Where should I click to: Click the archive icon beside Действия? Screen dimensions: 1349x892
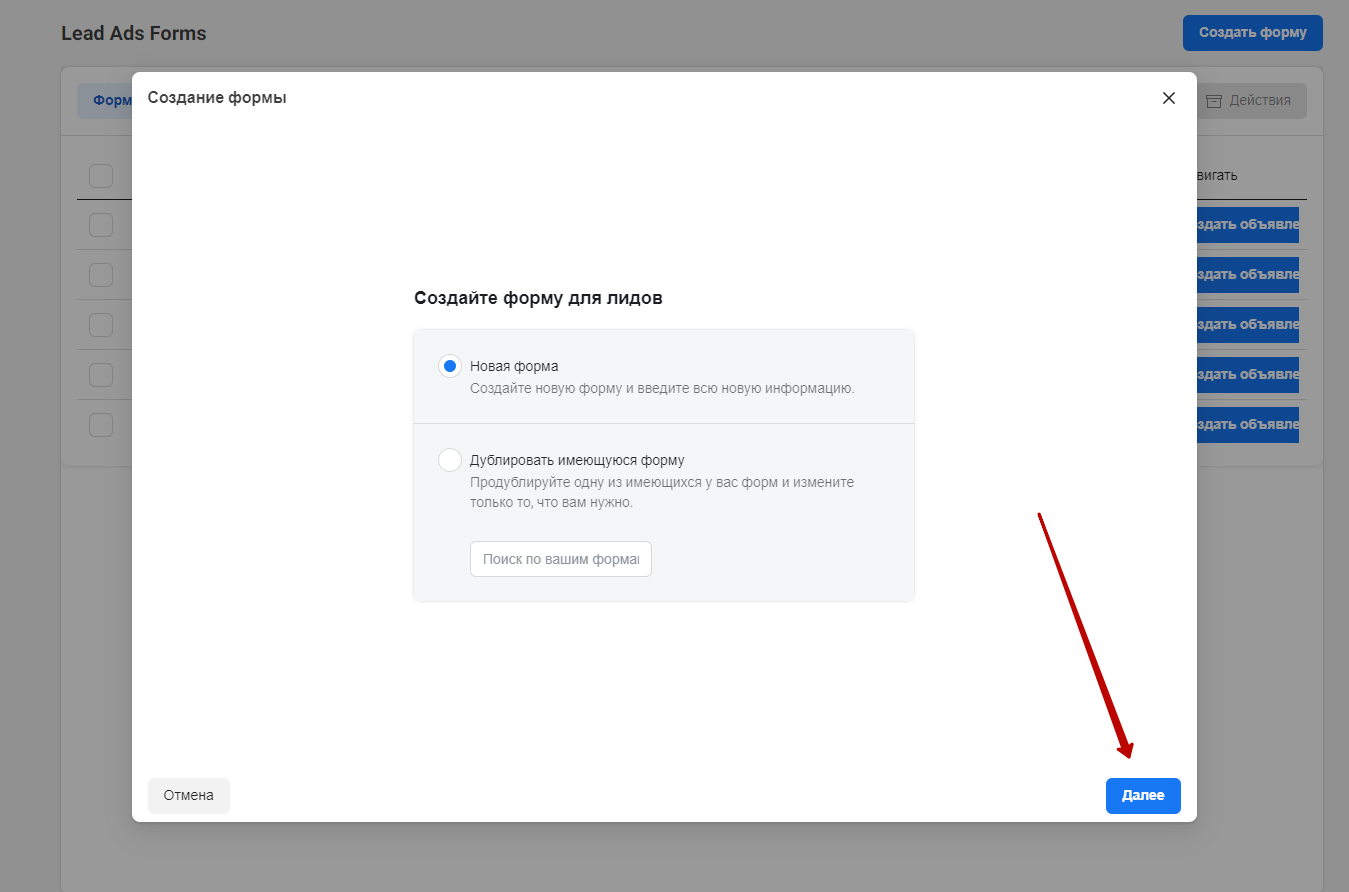tap(1214, 101)
